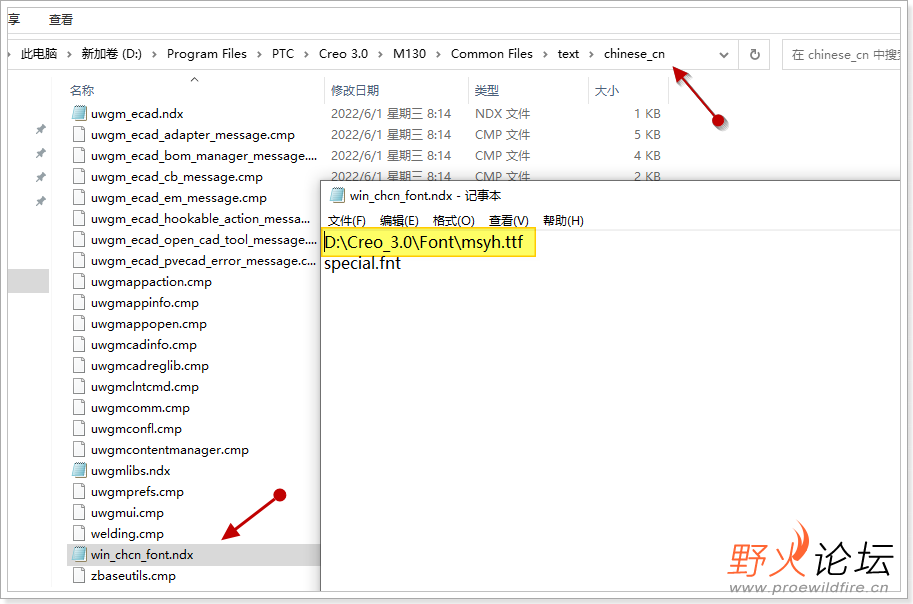
Task: Click the uwgmcadinfo.cmp file icon
Action: pyautogui.click(x=79, y=344)
